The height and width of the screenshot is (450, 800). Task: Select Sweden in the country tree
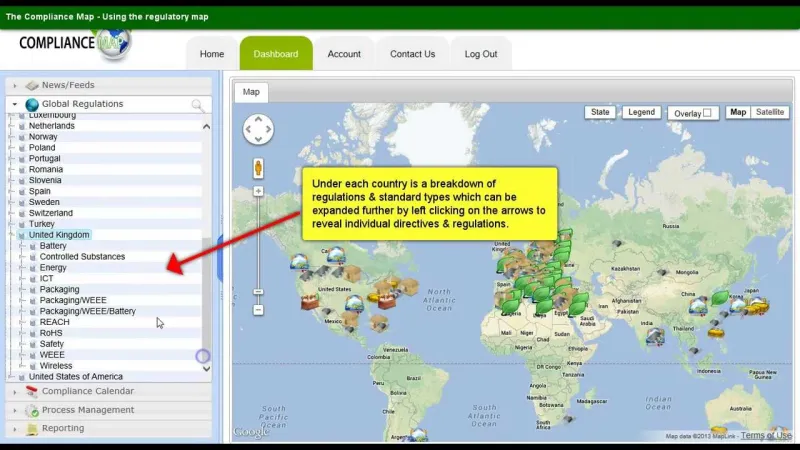[44, 202]
